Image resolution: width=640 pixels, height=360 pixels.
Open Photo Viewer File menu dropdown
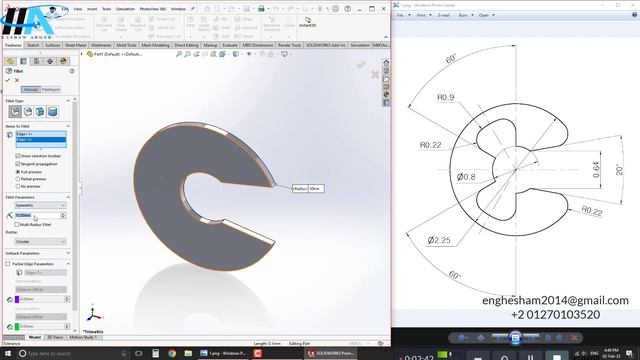click(403, 15)
